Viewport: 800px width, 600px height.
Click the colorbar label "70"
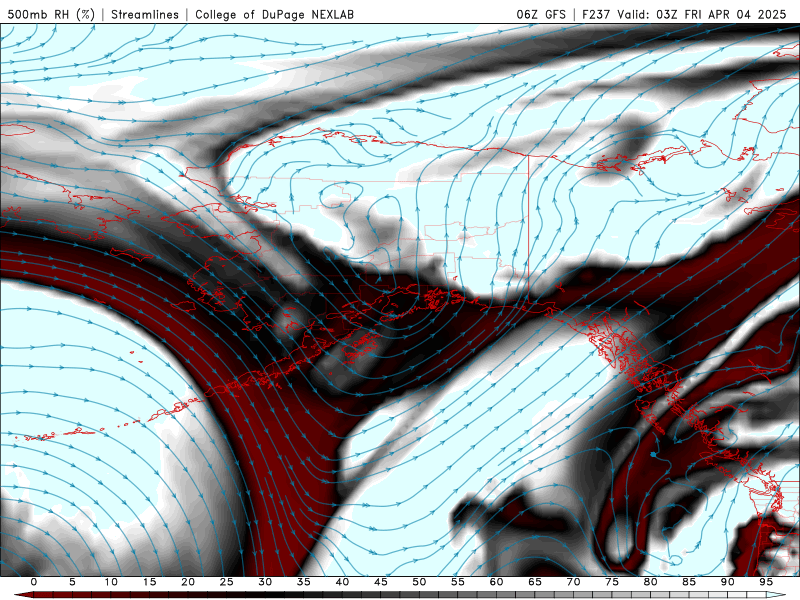573,582
